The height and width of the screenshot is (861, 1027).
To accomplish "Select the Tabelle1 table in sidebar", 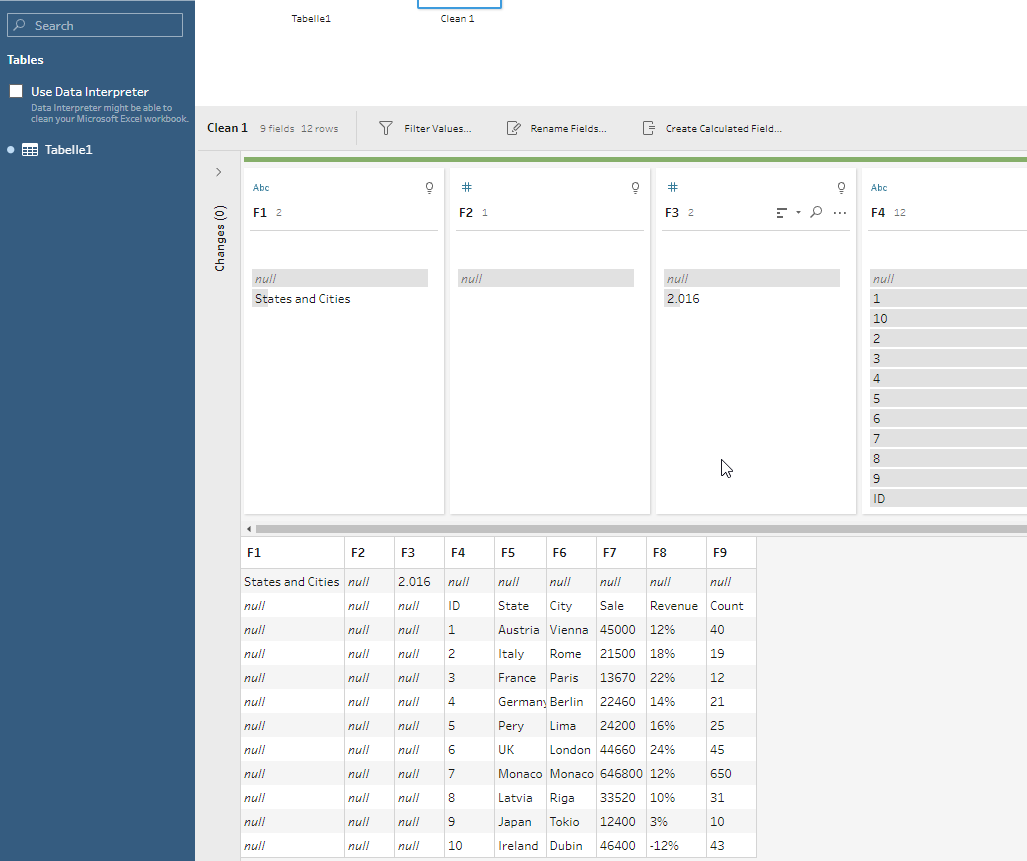I will [x=68, y=150].
